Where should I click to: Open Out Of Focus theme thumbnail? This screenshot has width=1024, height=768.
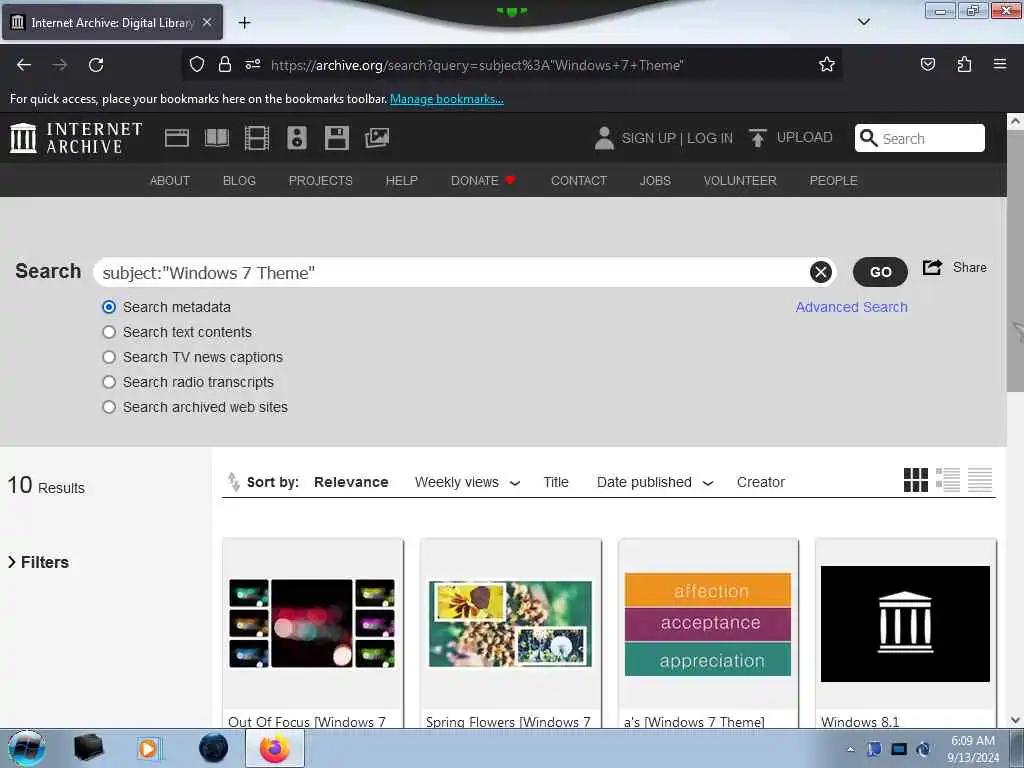(312, 624)
